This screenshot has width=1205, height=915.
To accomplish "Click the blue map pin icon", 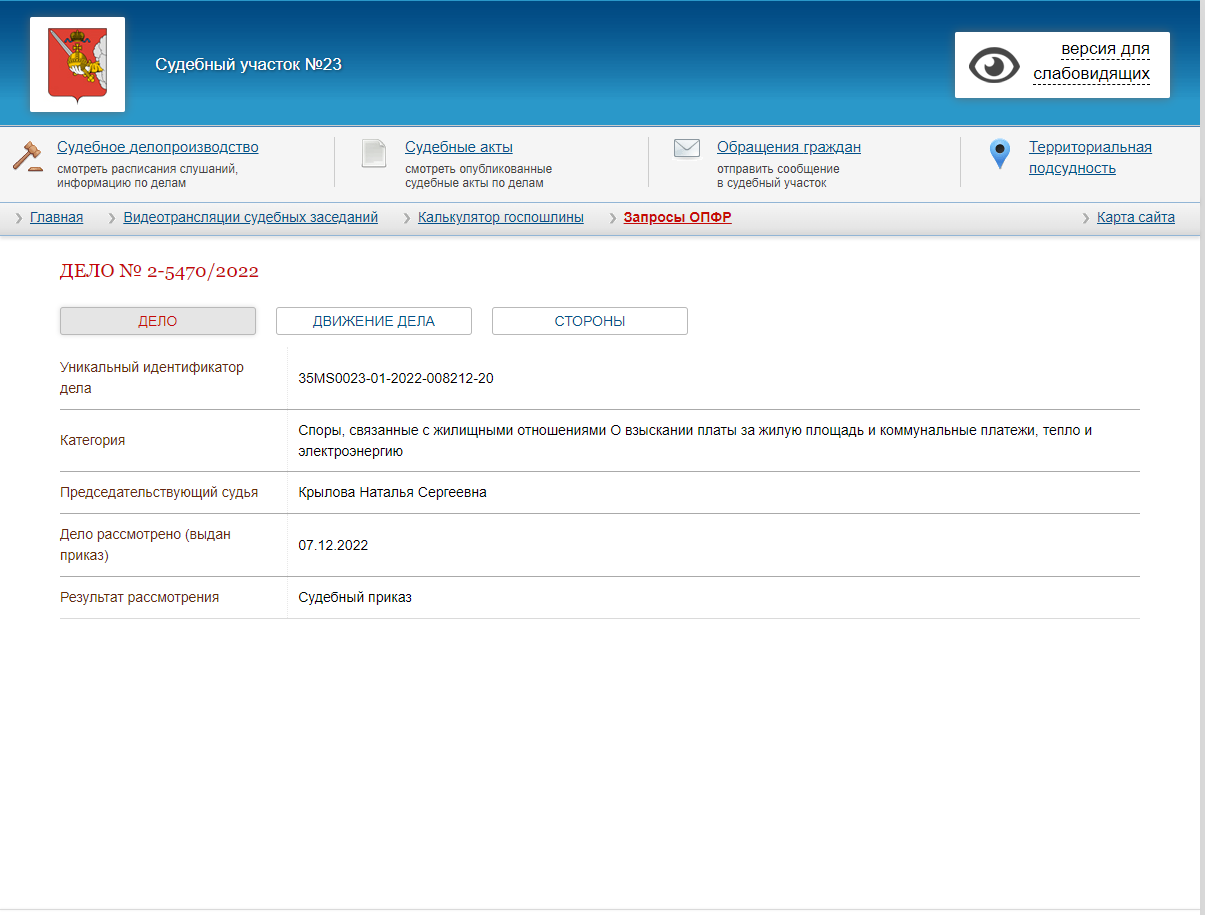I will [999, 155].
